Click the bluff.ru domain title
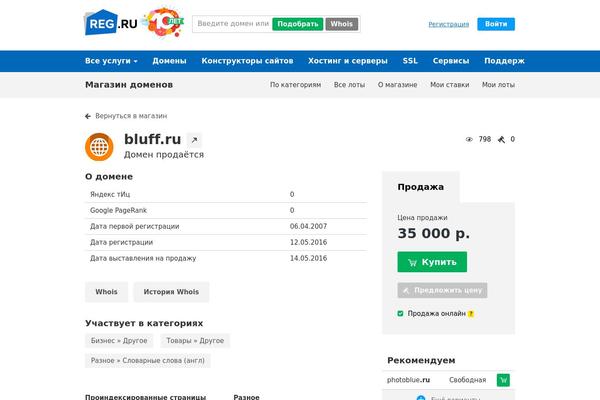Image resolution: width=600 pixels, height=400 pixels. point(152,139)
